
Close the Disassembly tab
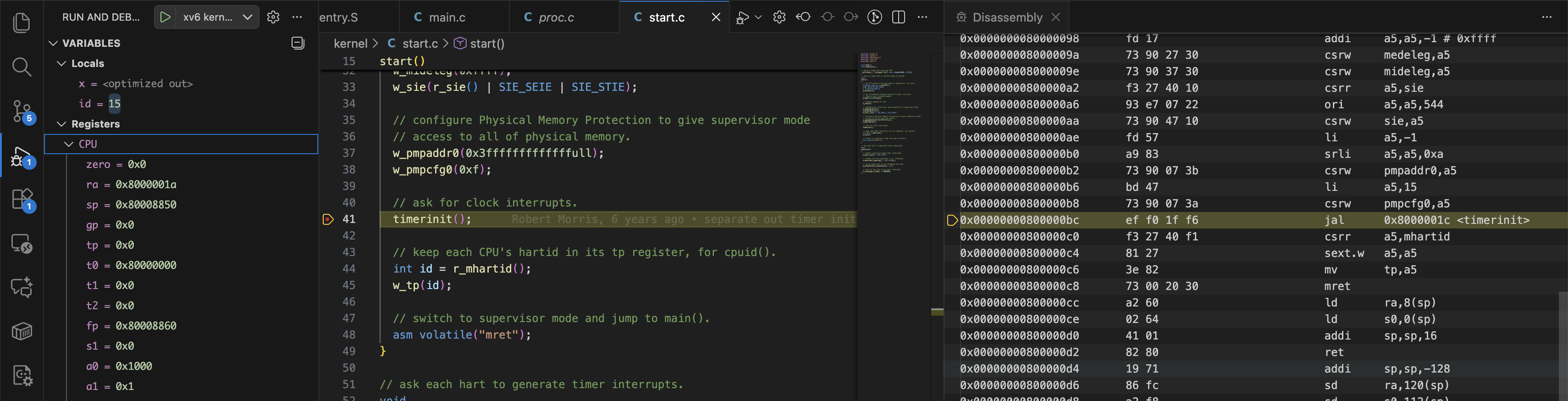pyautogui.click(x=1056, y=17)
